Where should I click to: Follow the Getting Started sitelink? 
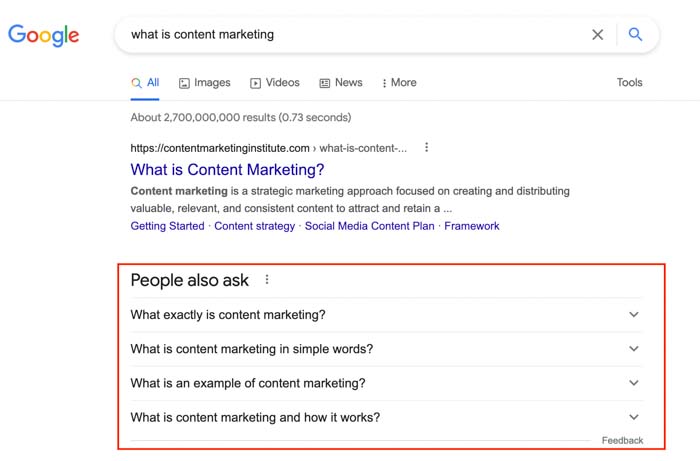pyautogui.click(x=167, y=226)
